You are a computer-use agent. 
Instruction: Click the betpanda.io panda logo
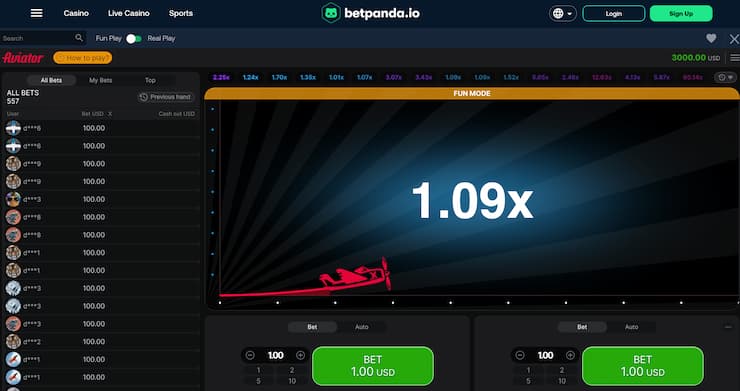(x=370, y=13)
